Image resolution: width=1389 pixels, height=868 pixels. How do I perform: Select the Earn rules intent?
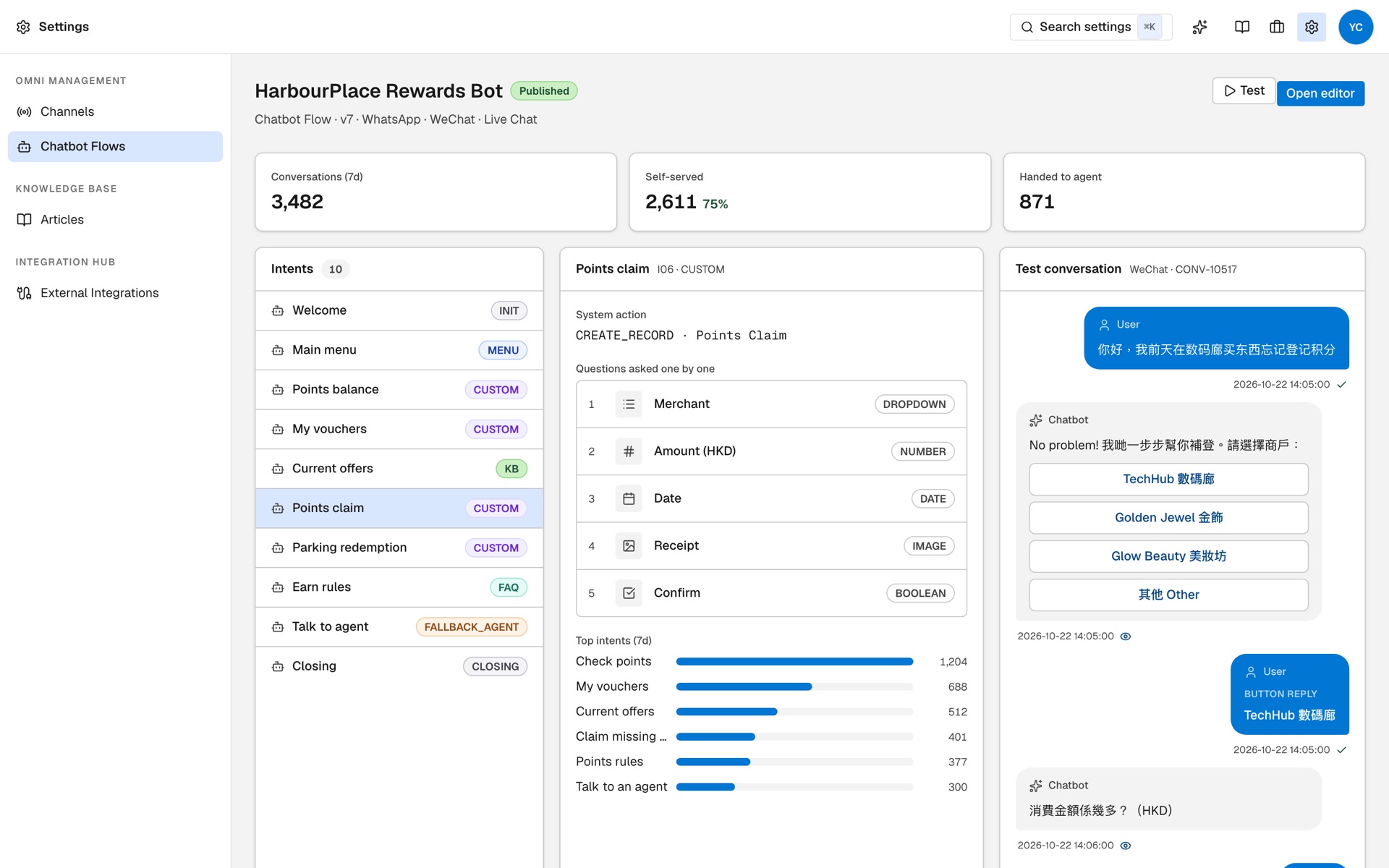399,587
